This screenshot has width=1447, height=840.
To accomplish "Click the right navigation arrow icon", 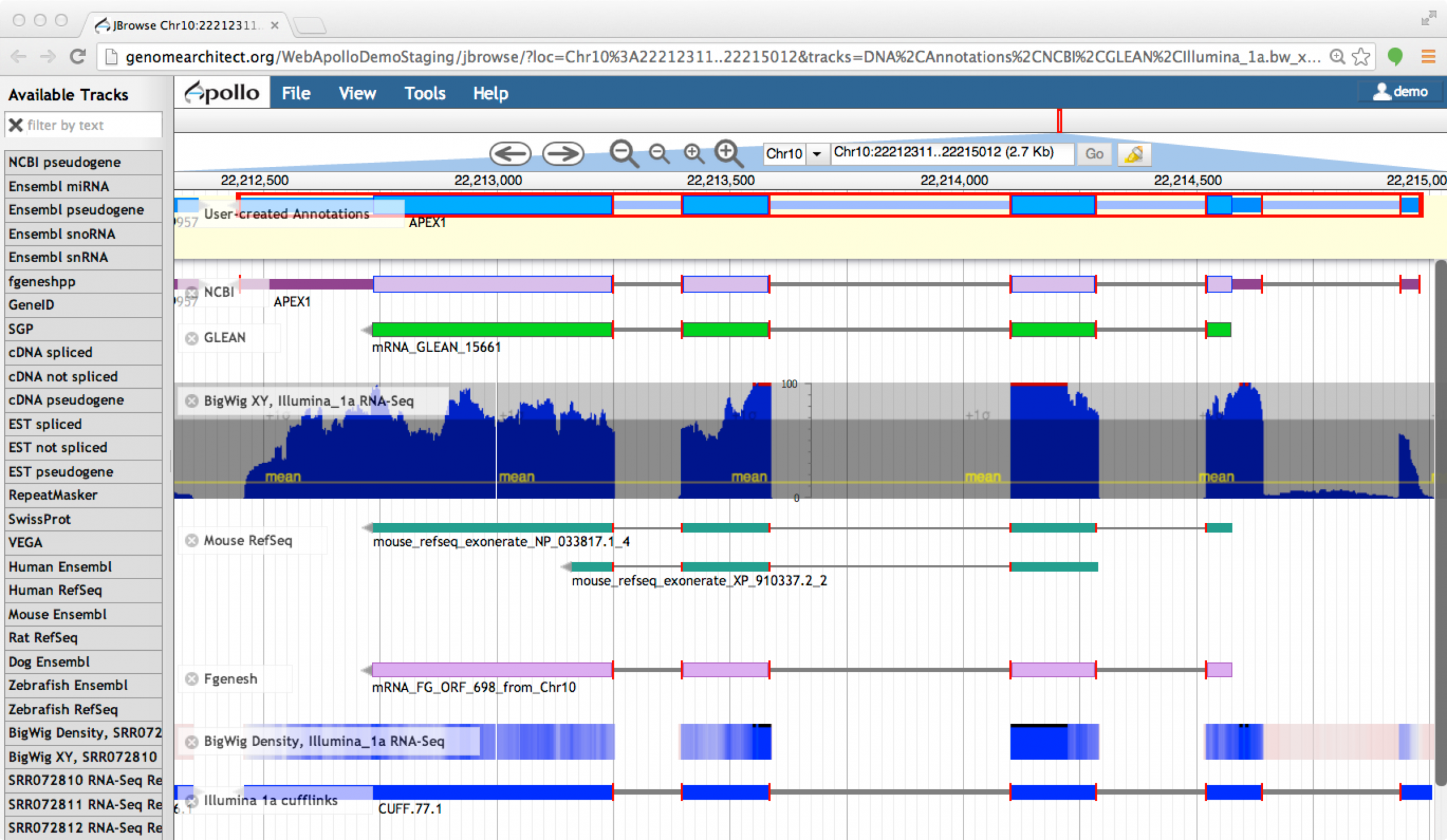I will click(x=563, y=153).
